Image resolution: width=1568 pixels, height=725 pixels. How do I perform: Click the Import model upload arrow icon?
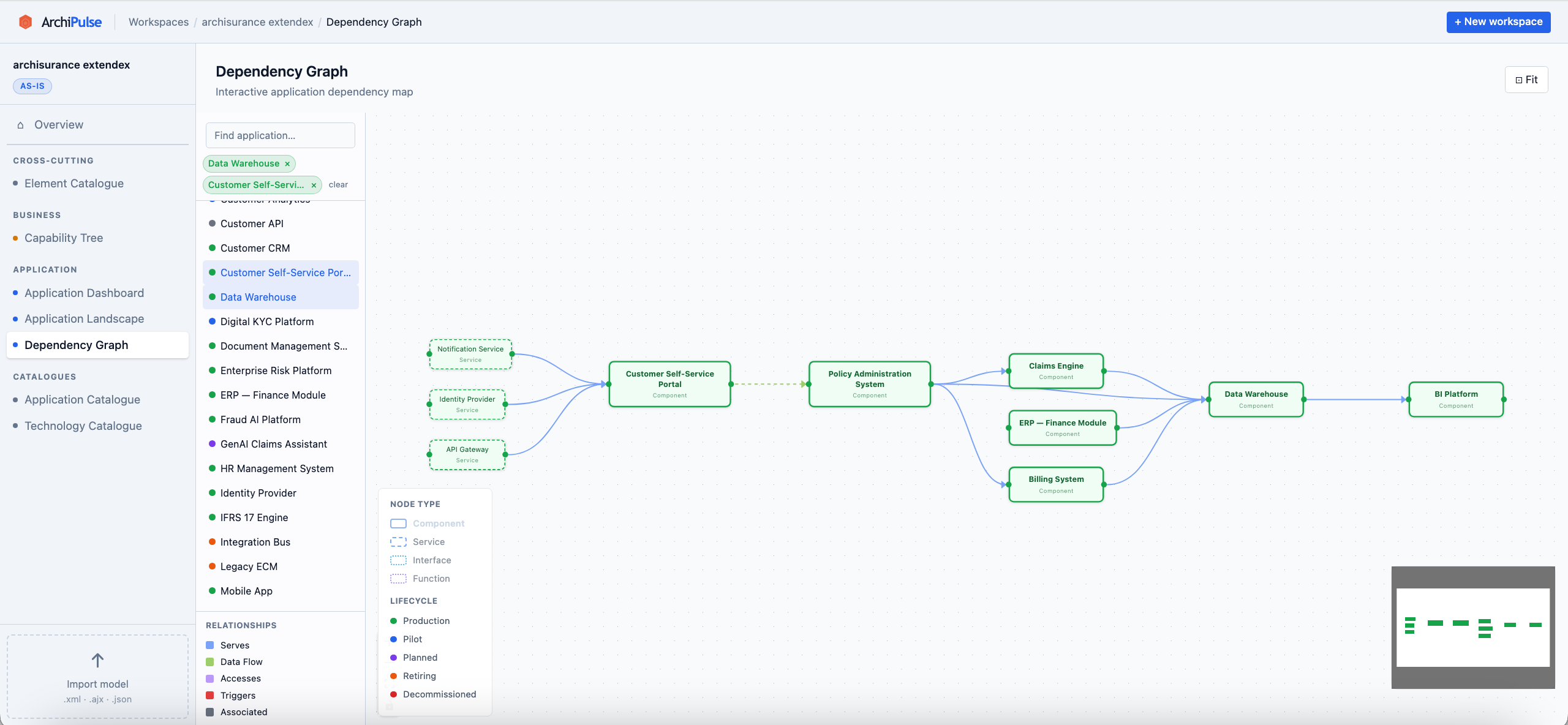click(x=97, y=659)
